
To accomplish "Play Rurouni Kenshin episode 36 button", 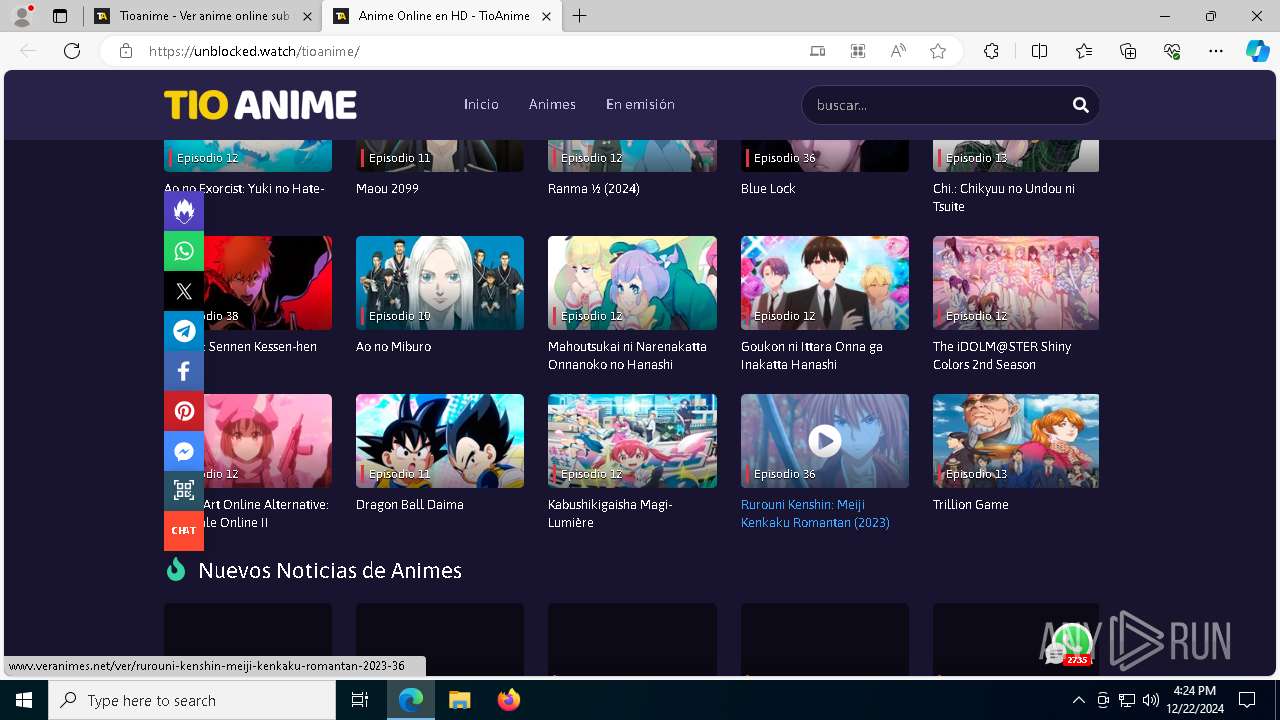I will click(x=825, y=440).
